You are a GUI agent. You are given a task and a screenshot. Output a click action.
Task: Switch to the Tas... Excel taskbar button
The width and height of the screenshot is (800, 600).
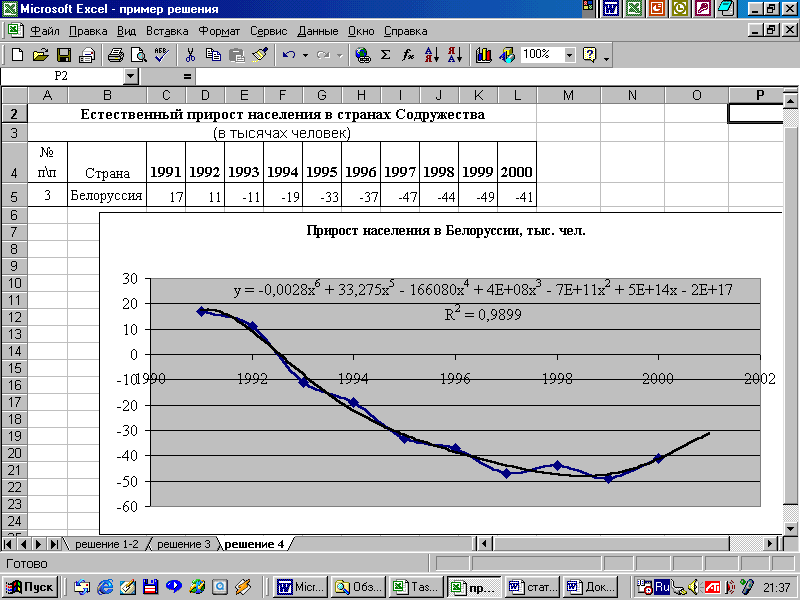(x=415, y=587)
